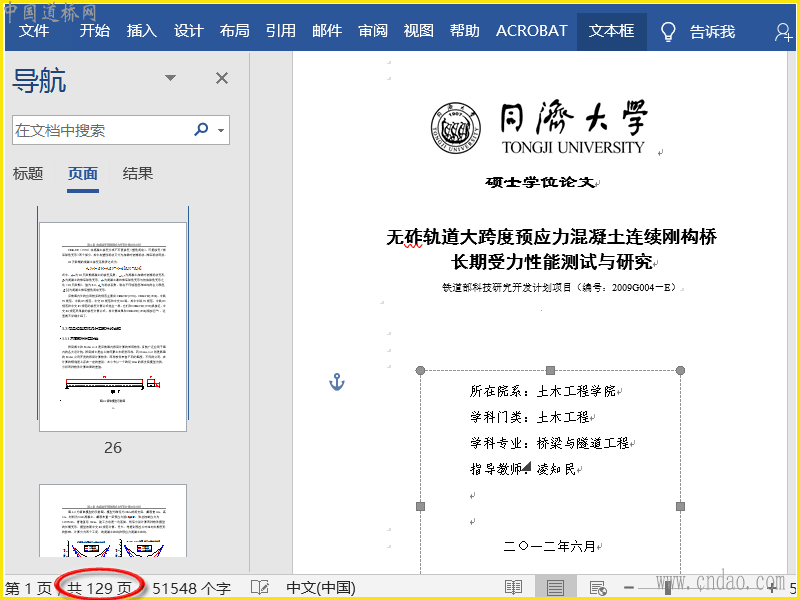Image resolution: width=800 pixels, height=600 pixels.
Task: Click the date text 二〇一二年六月
Action: (549, 546)
